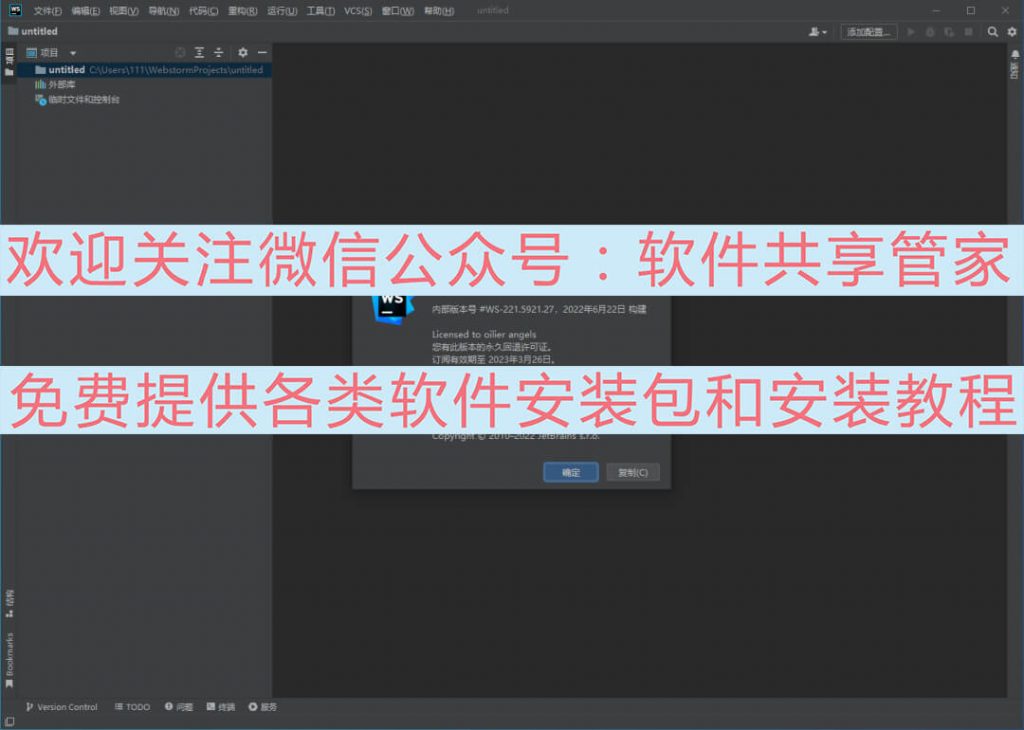Viewport: 1024px width, 730px height.
Task: Click the Debug bug icon
Action: [930, 31]
